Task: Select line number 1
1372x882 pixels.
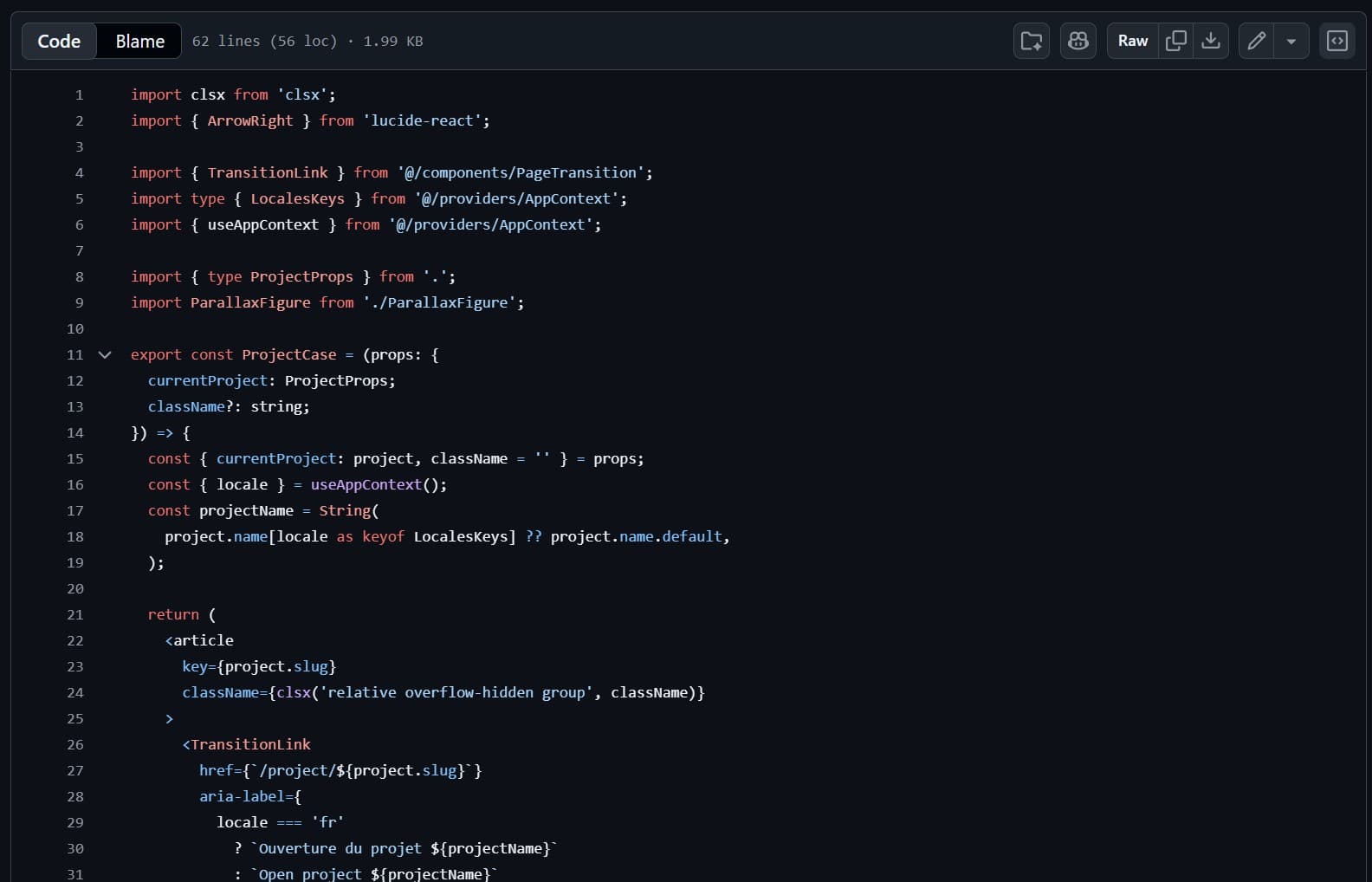Action: click(79, 94)
